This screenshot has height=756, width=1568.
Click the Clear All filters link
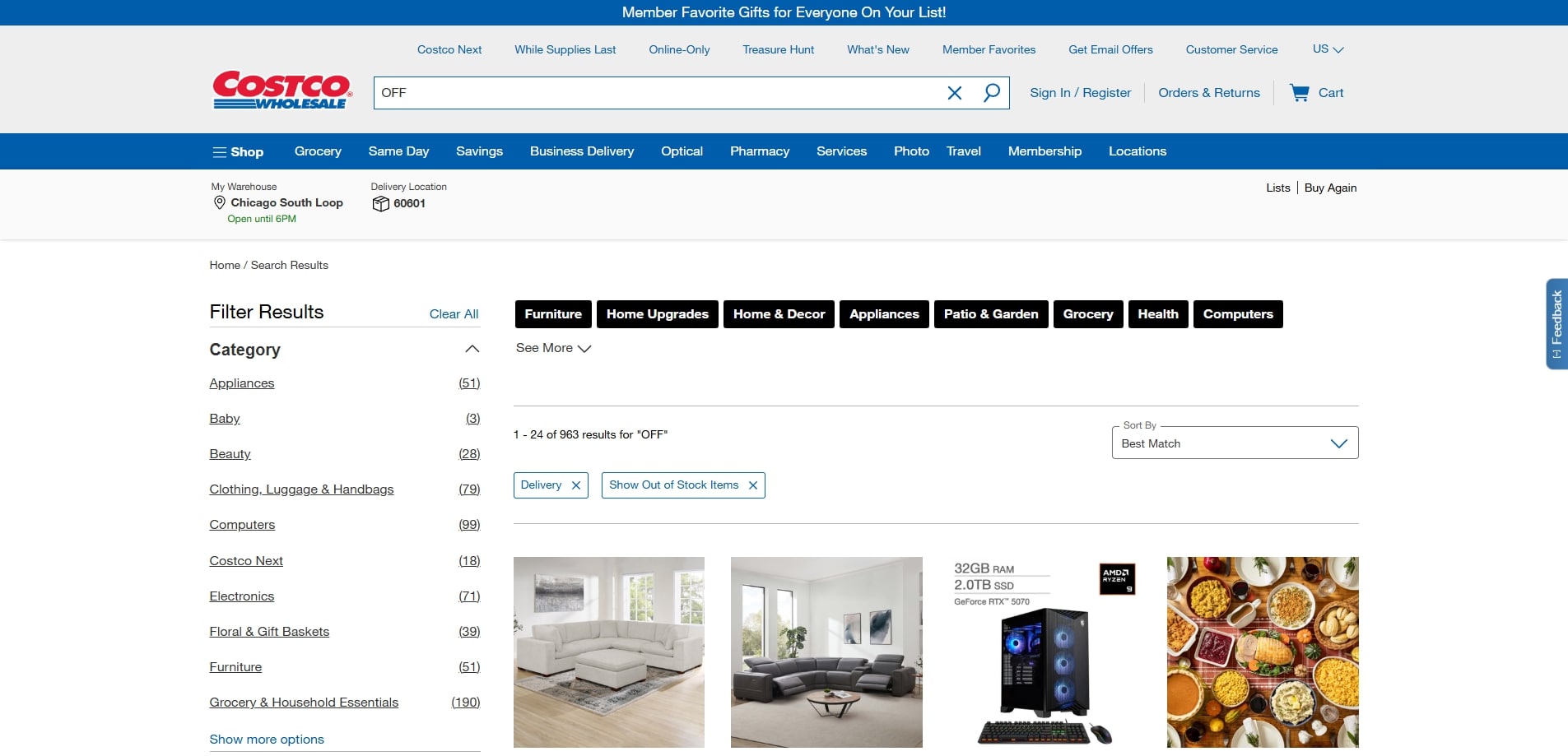click(454, 314)
